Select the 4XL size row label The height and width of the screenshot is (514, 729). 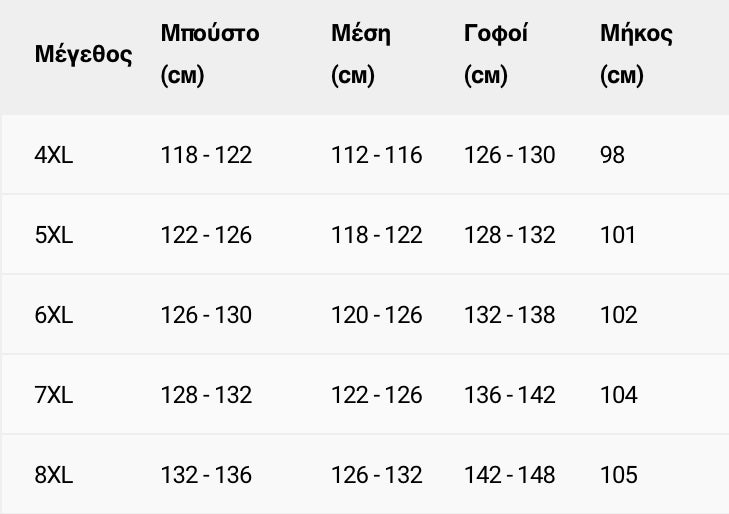tap(54, 155)
